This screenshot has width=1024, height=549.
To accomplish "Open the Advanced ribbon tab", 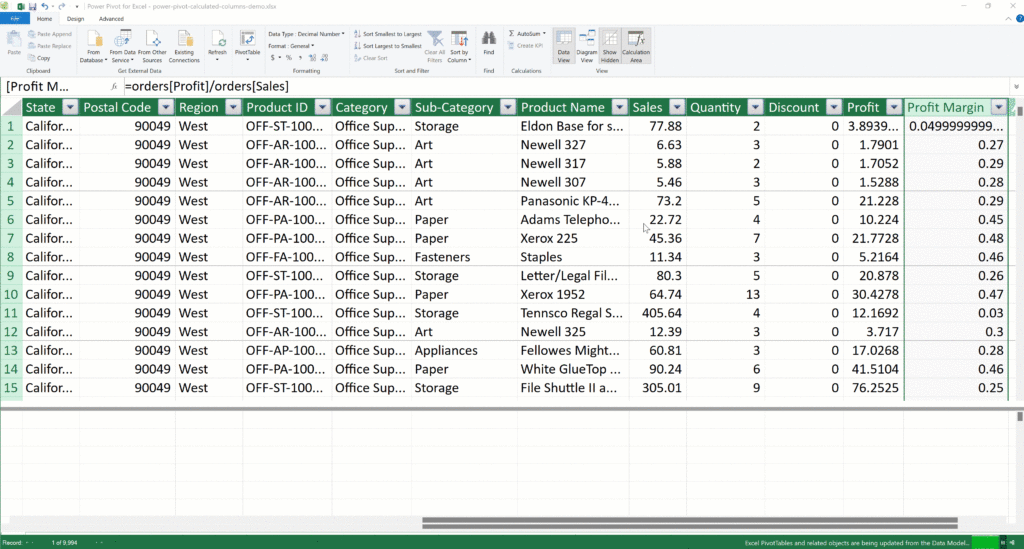I will (x=111, y=19).
